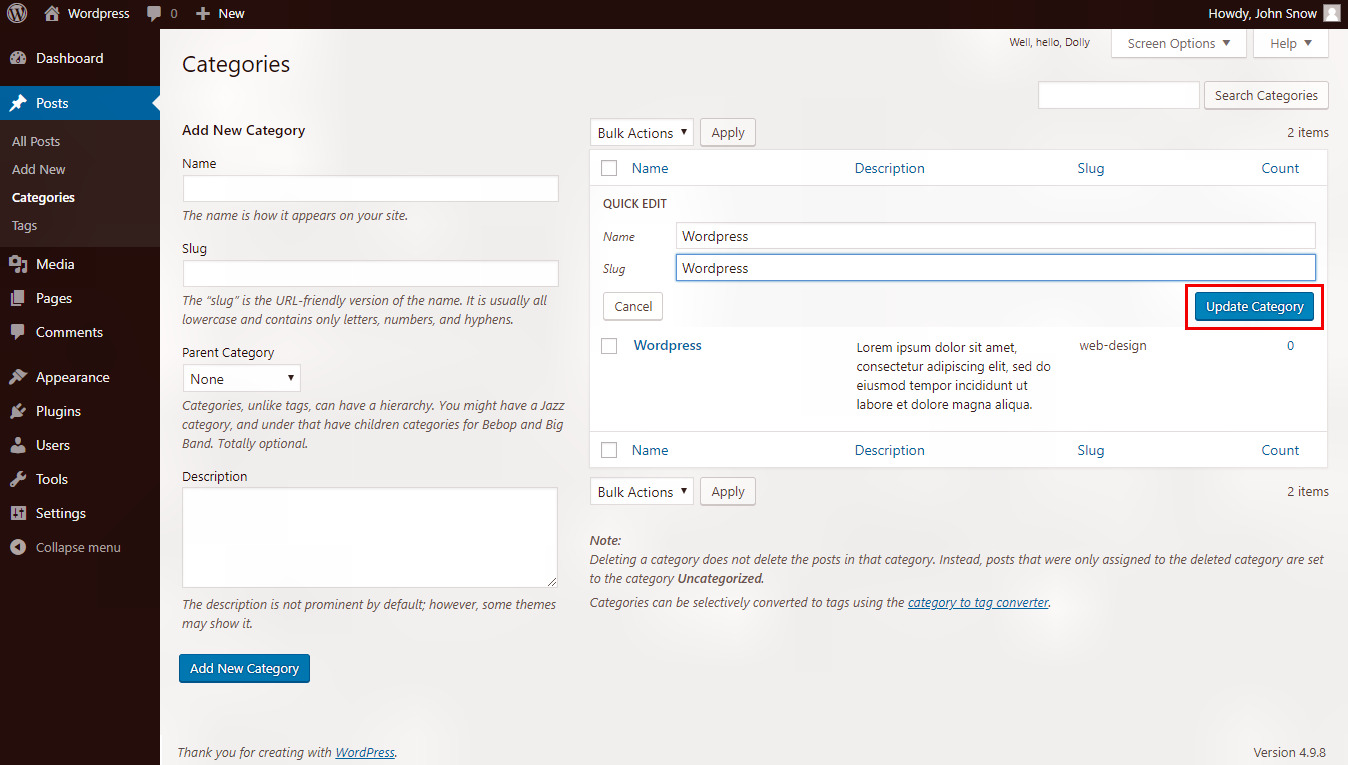Image resolution: width=1348 pixels, height=765 pixels.
Task: Click the top '2 items' count text
Action: (x=1308, y=132)
